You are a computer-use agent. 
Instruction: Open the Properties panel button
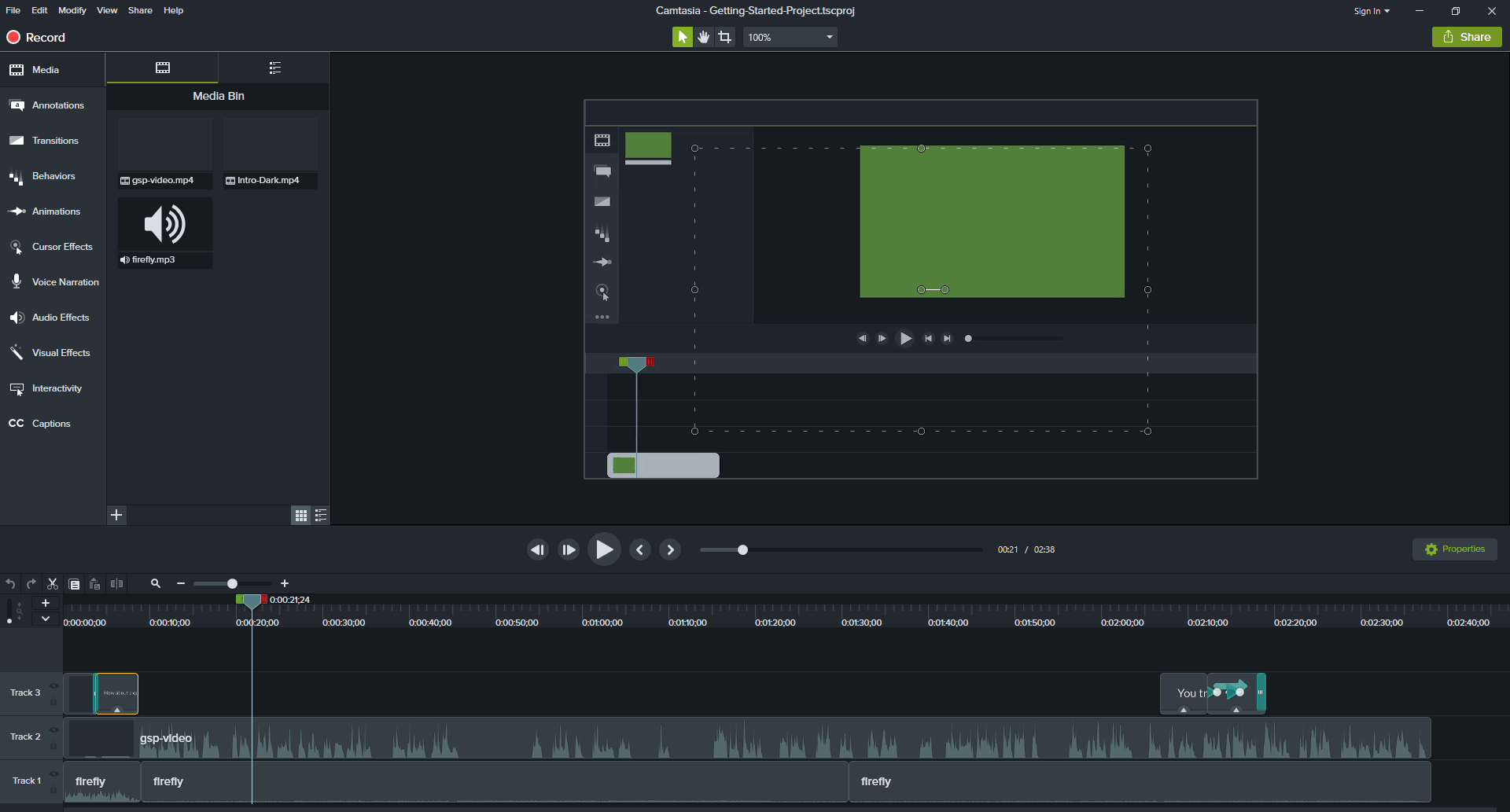point(1455,549)
